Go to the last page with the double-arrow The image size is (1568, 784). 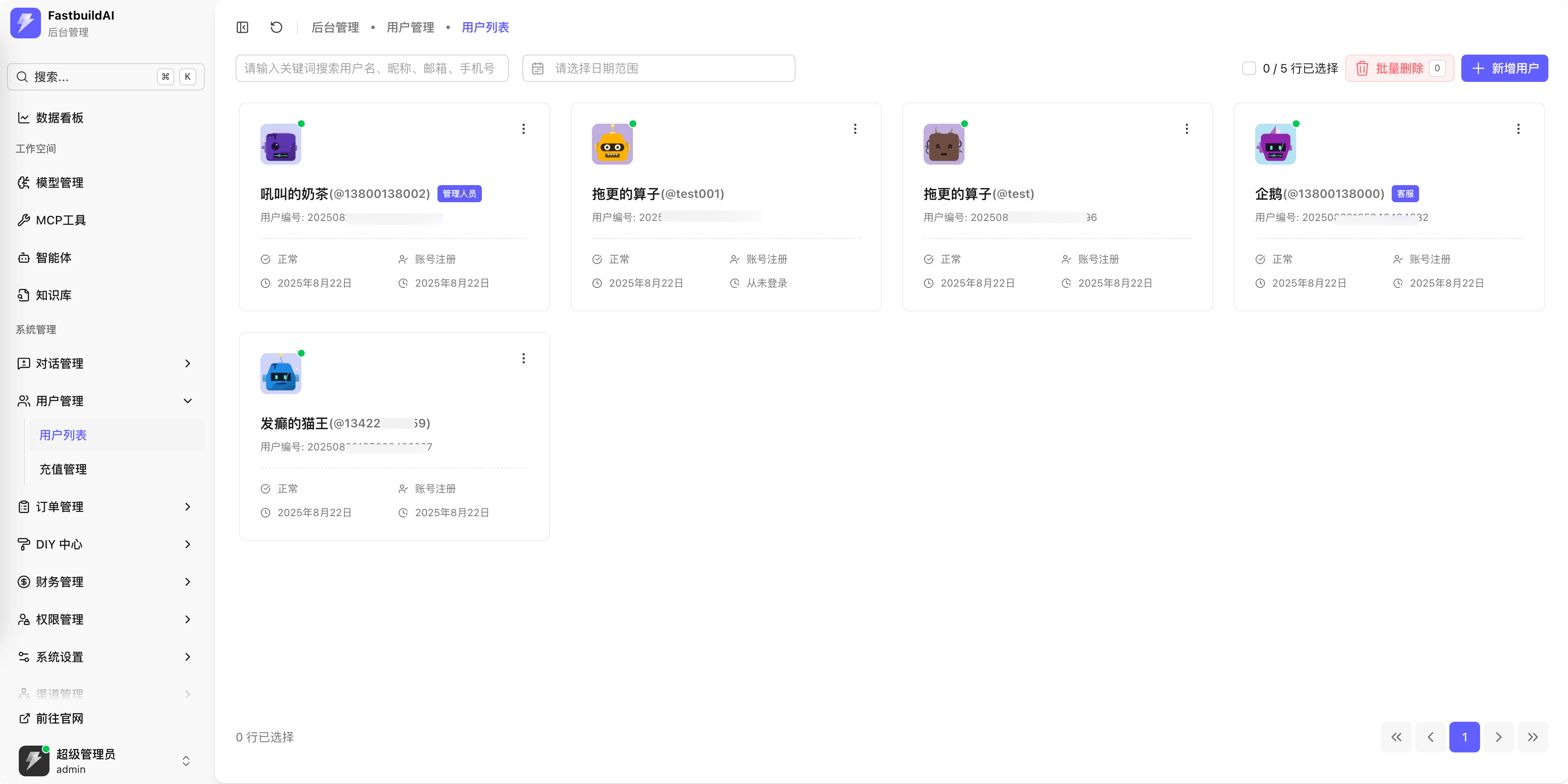coord(1532,737)
